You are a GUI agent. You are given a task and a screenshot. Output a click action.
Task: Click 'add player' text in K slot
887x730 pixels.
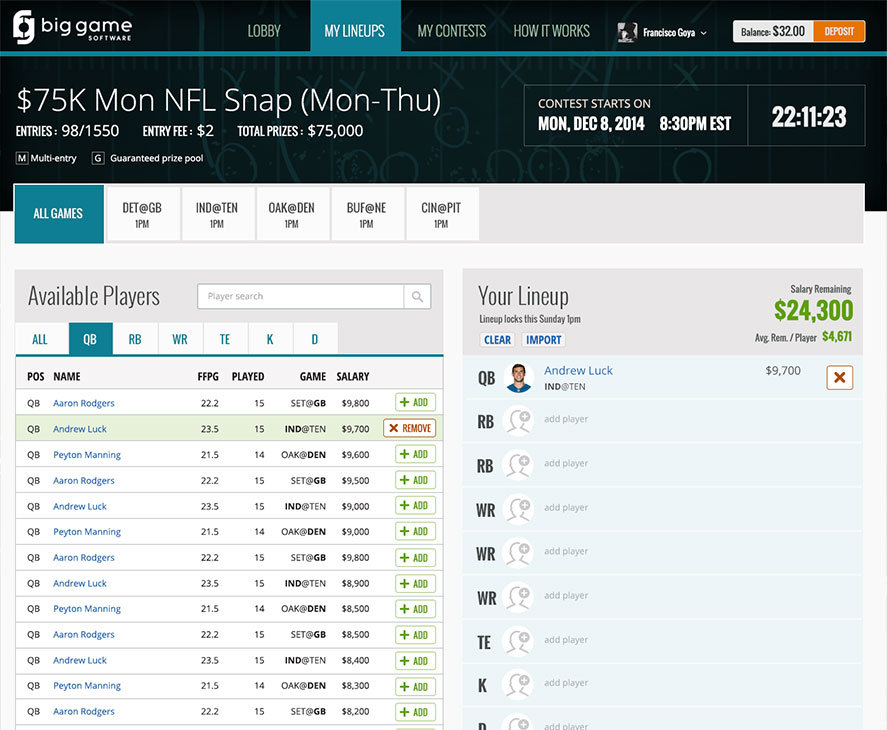point(566,682)
